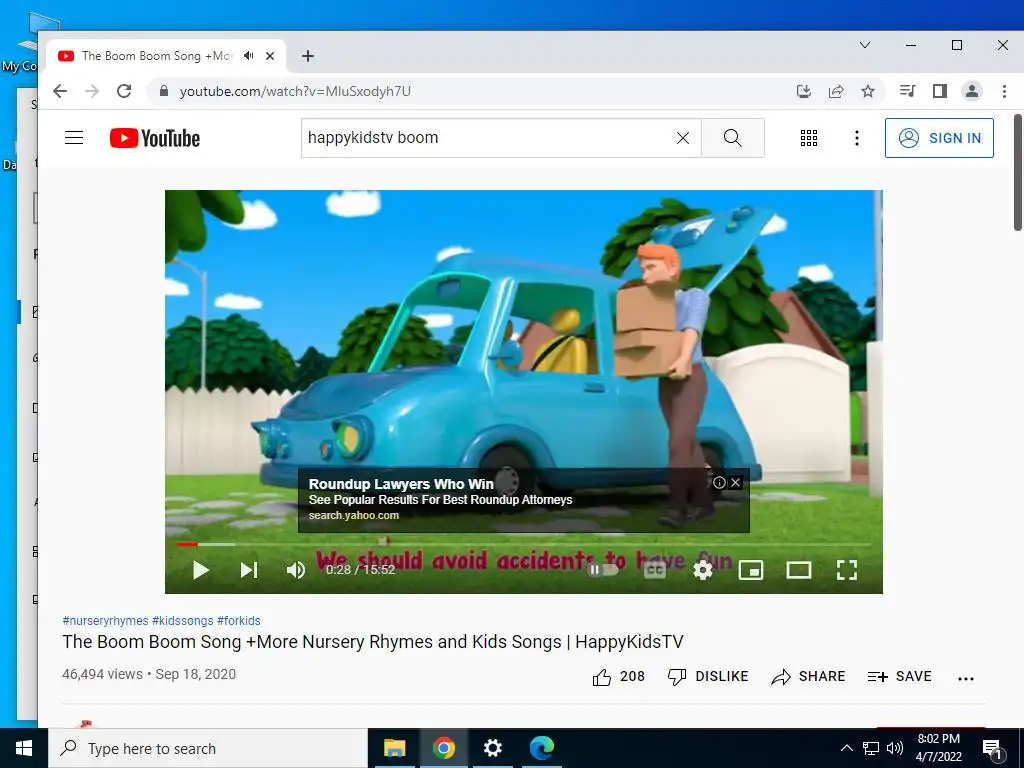View site info lock icon
The height and width of the screenshot is (768, 1024).
(164, 91)
